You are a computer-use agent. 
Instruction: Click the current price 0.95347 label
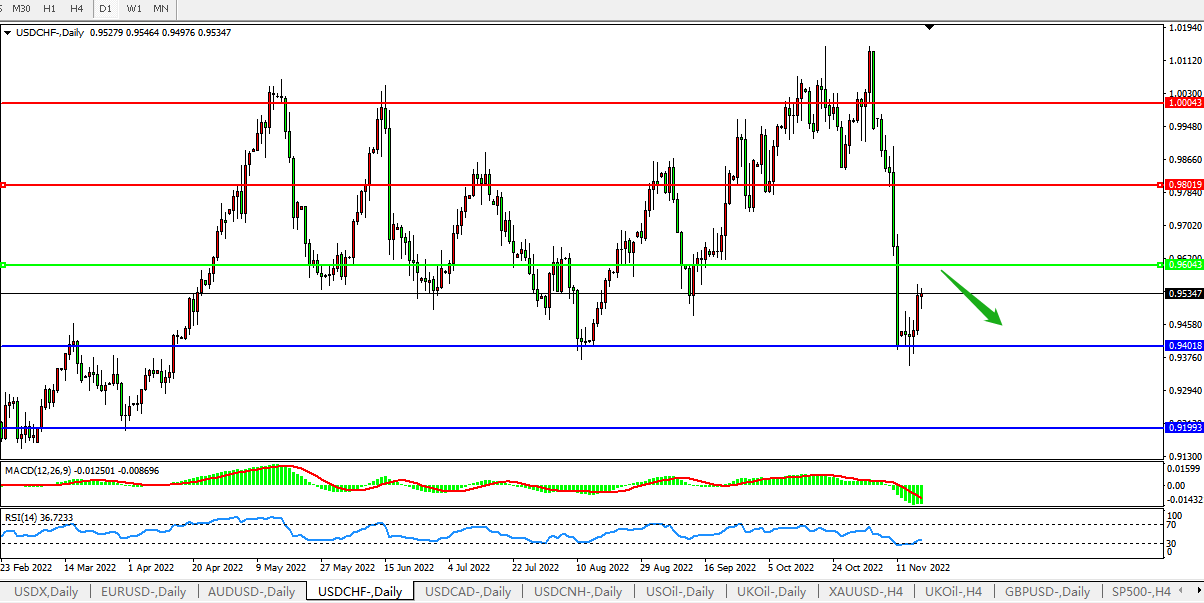click(1184, 294)
